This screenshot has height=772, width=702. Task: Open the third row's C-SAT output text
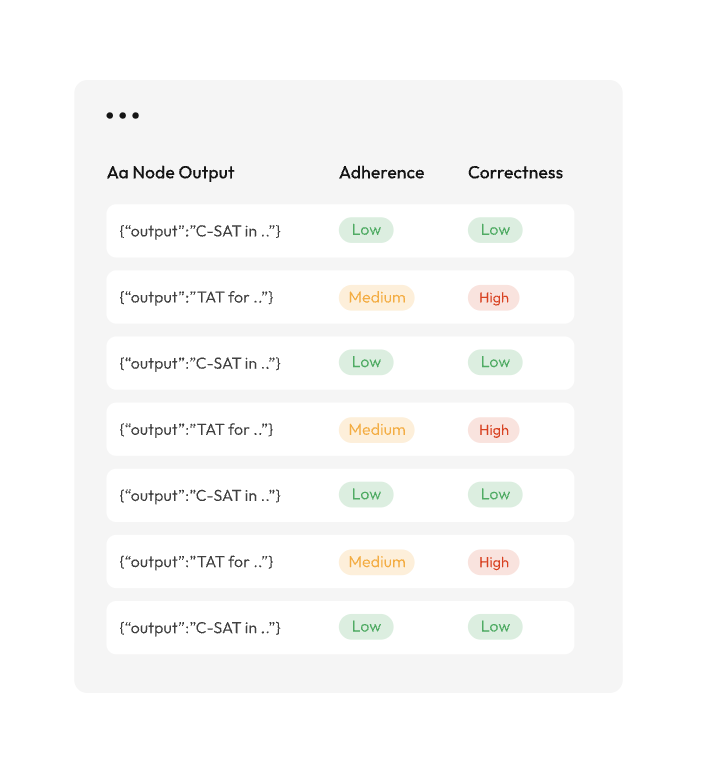[200, 363]
